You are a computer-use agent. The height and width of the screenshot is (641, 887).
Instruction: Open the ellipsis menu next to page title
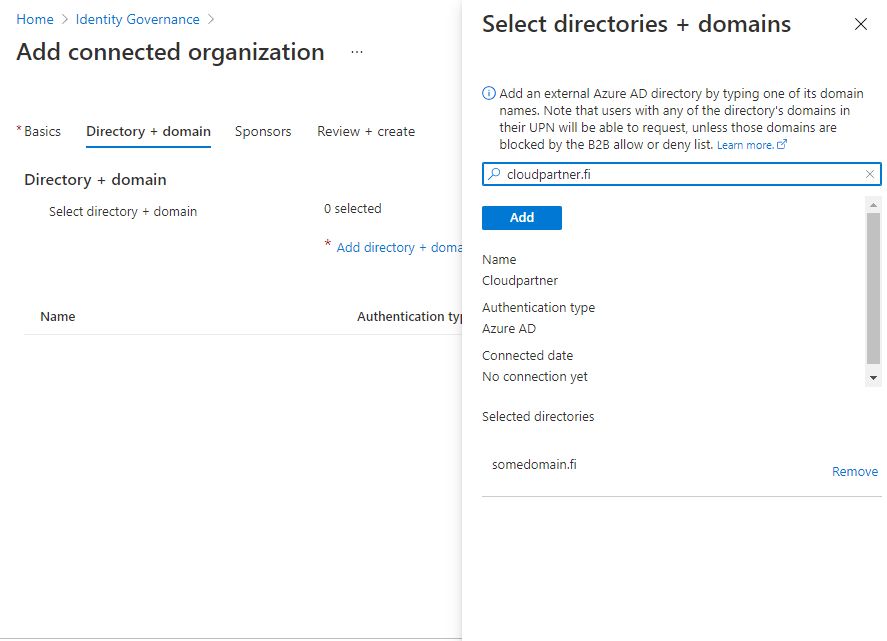pos(357,52)
